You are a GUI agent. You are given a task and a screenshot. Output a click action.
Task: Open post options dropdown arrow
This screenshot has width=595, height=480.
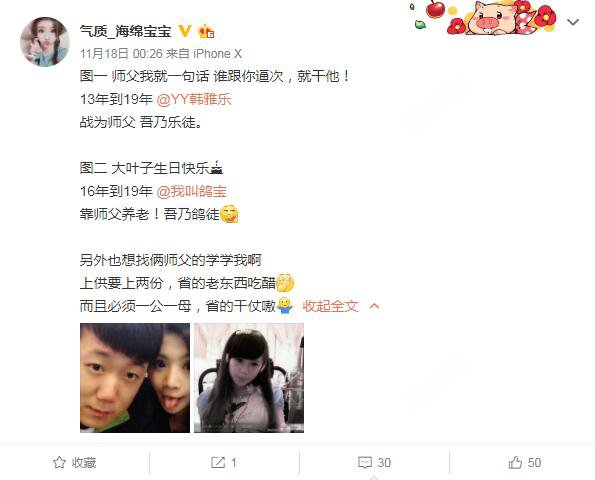pos(573,22)
